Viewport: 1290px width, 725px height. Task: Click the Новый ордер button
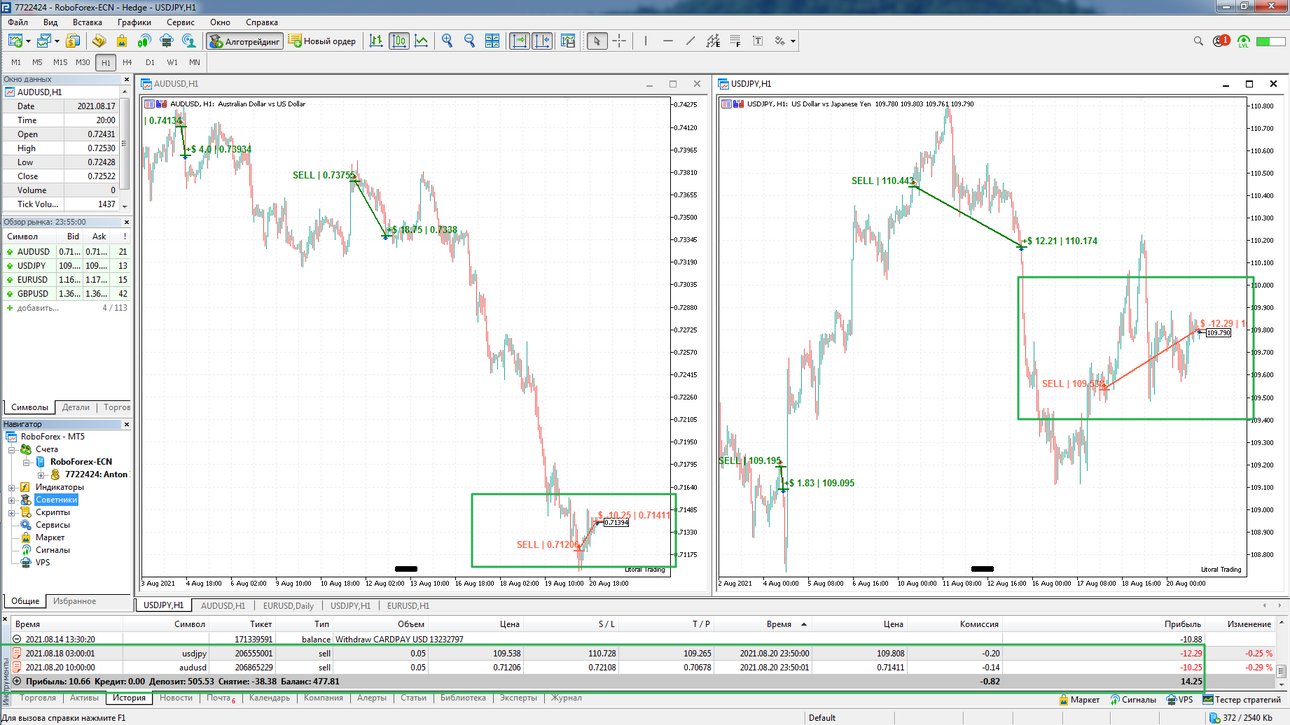coord(322,41)
